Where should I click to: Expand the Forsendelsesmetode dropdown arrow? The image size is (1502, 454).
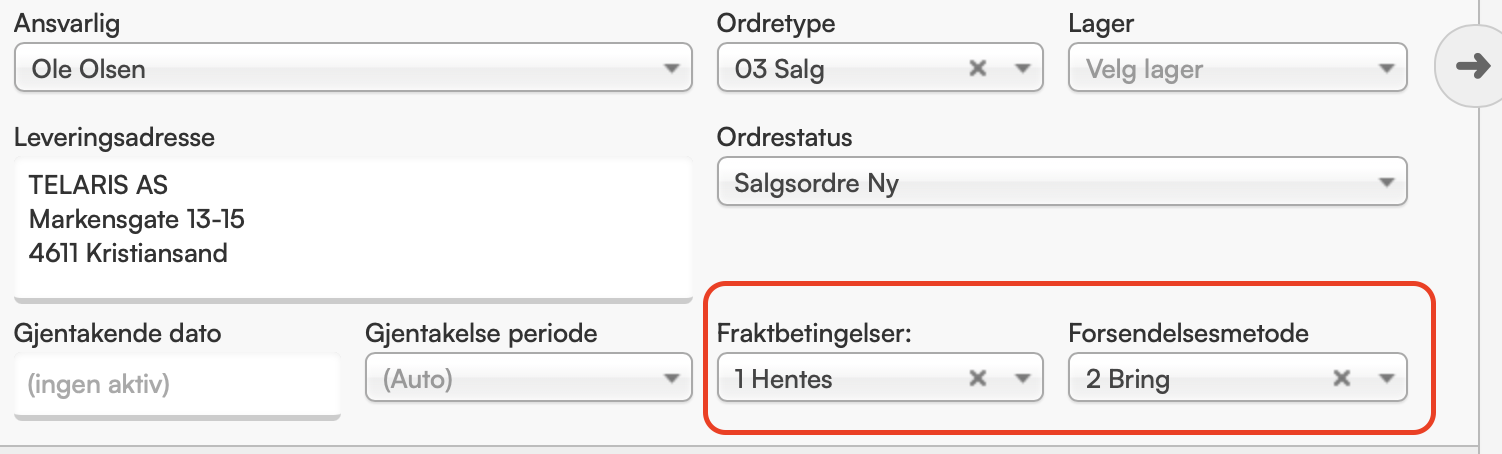[x=1386, y=379]
